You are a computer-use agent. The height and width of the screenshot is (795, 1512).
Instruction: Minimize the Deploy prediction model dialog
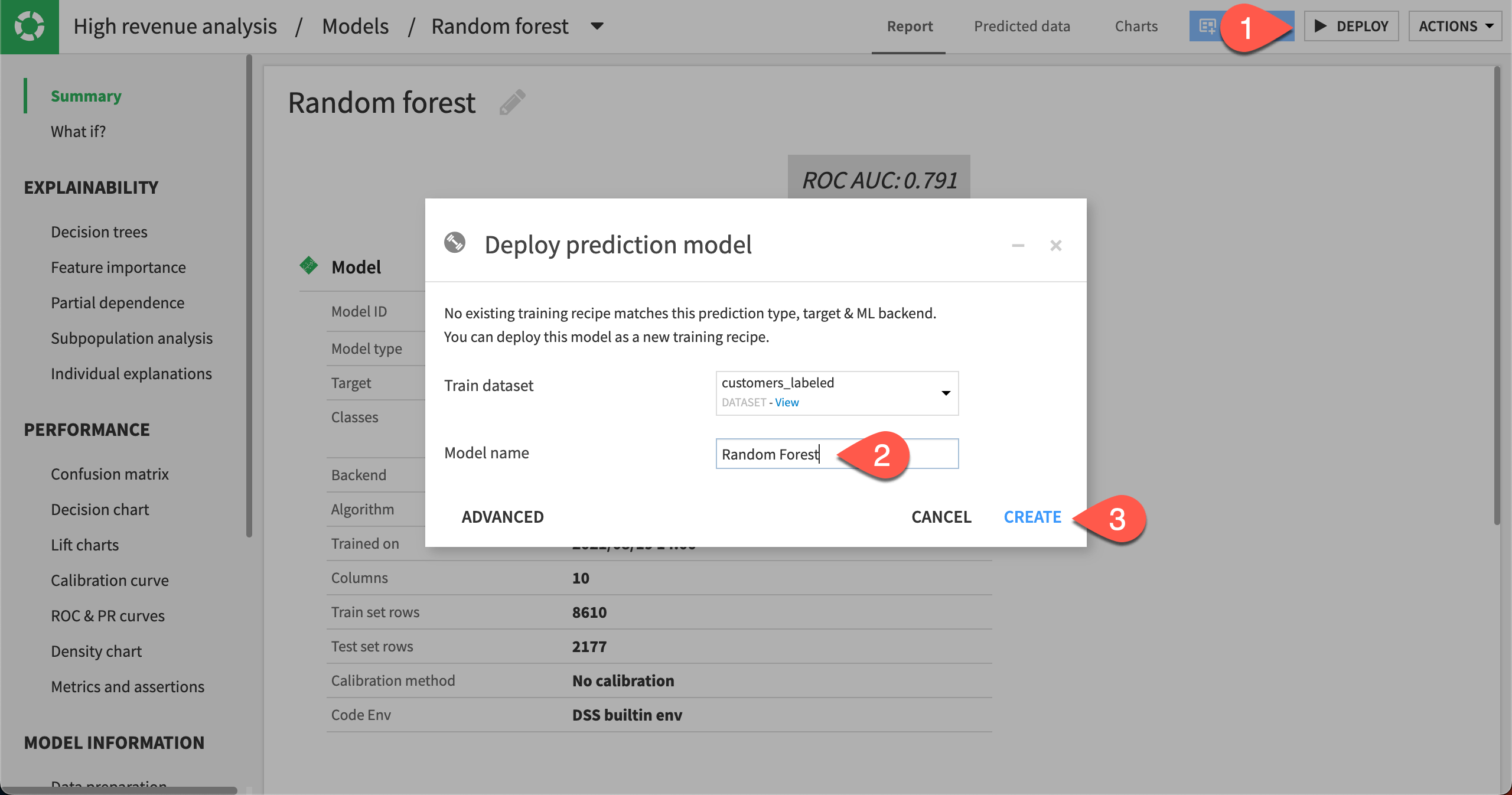tap(1017, 246)
